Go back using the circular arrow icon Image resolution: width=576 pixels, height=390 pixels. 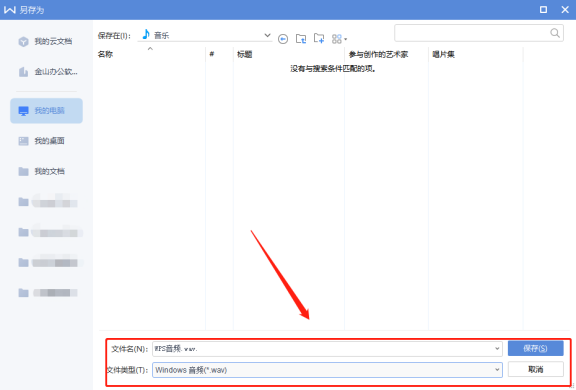[x=282, y=39]
